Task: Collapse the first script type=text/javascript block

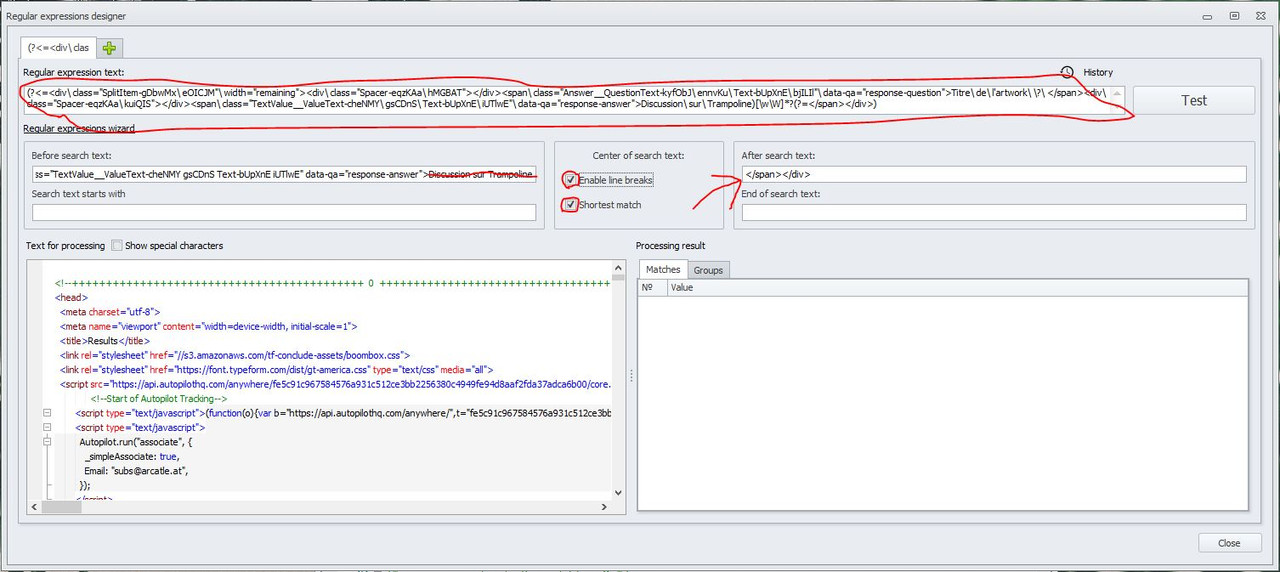Action: tap(46, 412)
